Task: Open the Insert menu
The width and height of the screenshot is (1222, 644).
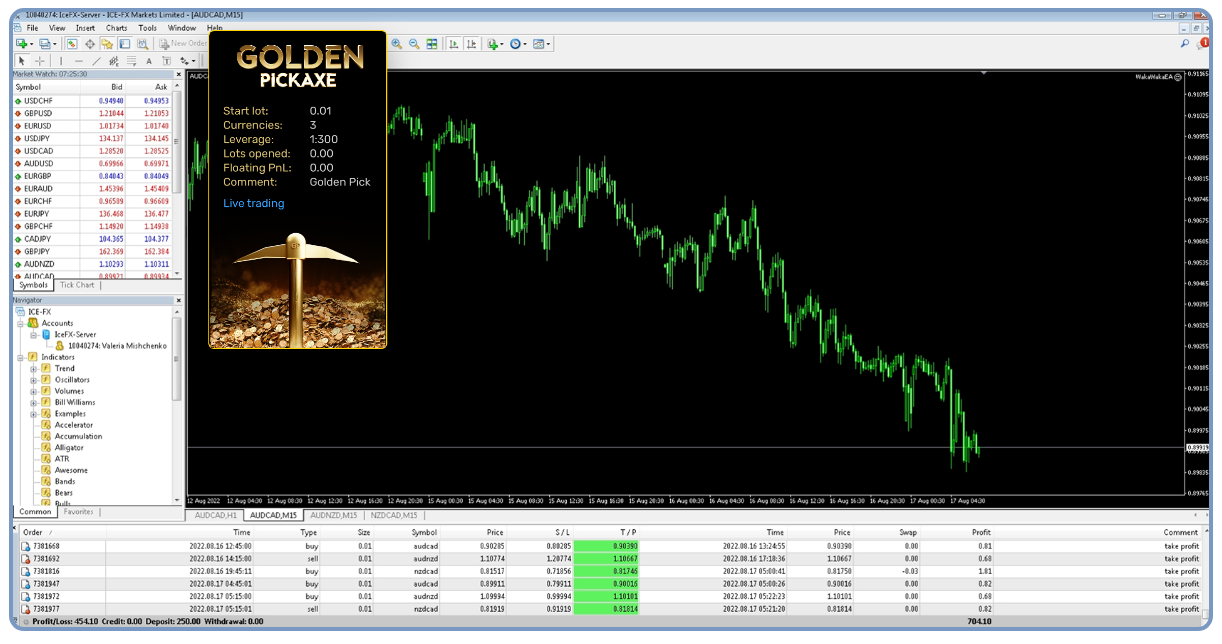Action: [x=85, y=28]
